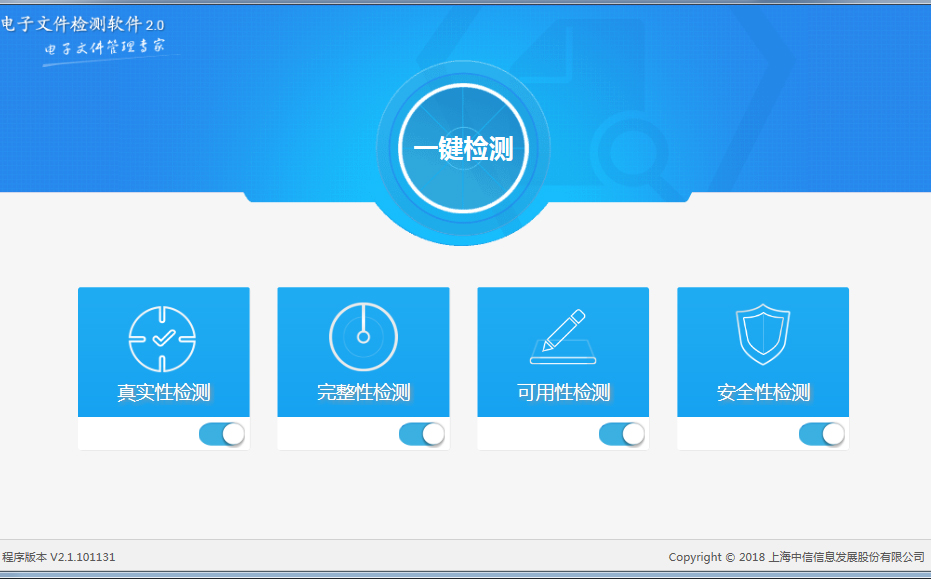The height and width of the screenshot is (579, 931).
Task: Click the 真实性检测 clock checkmark icon
Action: [163, 338]
